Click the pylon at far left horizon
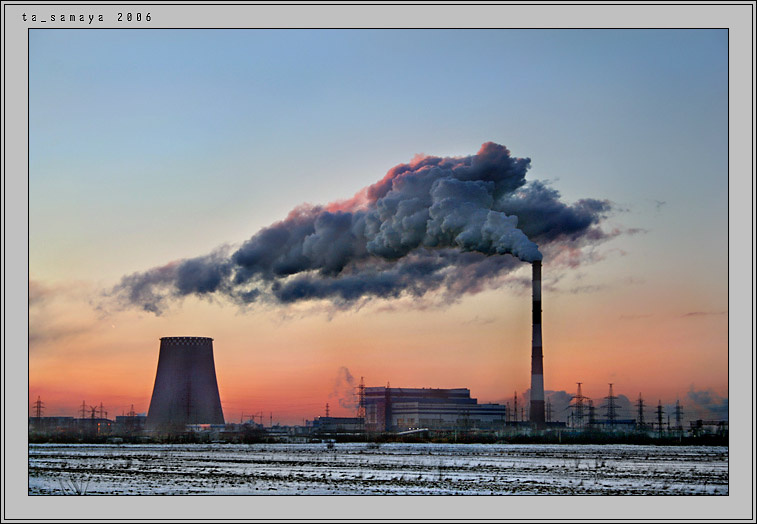Screen dimensions: 757x524 [x=38, y=407]
